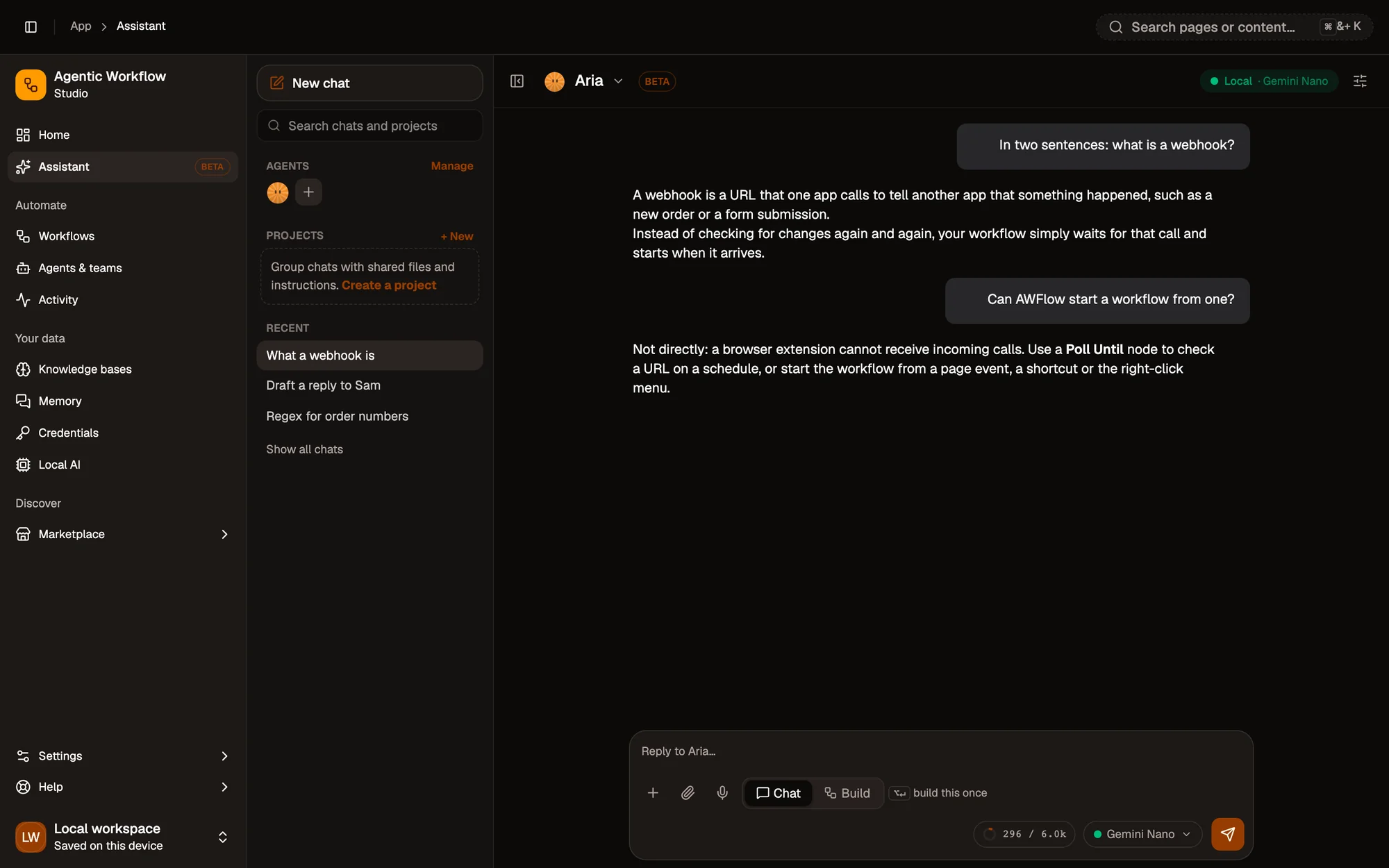Open Agents & teams page
The height and width of the screenshot is (868, 1389).
122,268
